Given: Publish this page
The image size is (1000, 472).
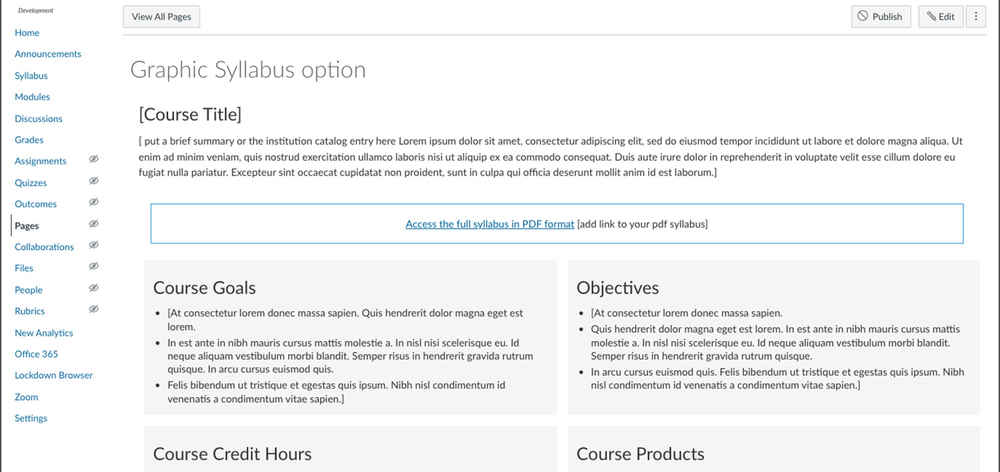Looking at the screenshot, I should click(x=879, y=16).
